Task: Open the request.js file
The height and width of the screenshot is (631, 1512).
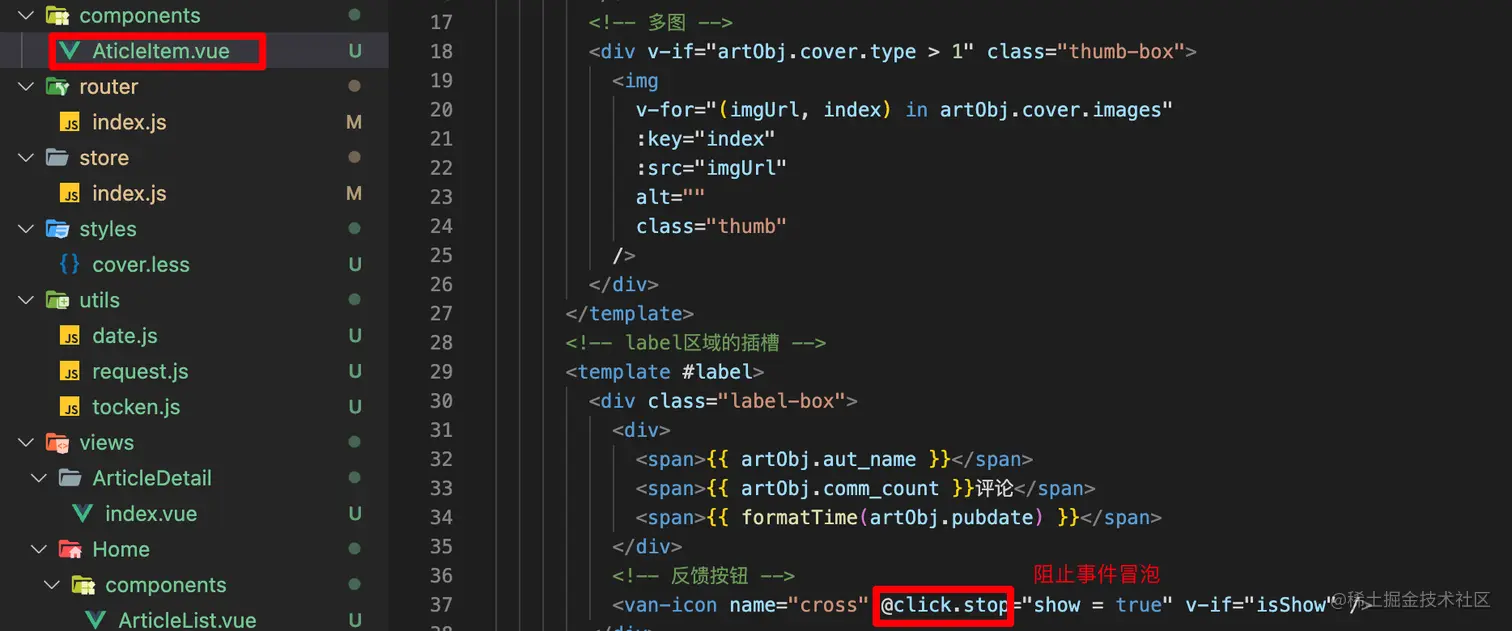Action: point(140,371)
